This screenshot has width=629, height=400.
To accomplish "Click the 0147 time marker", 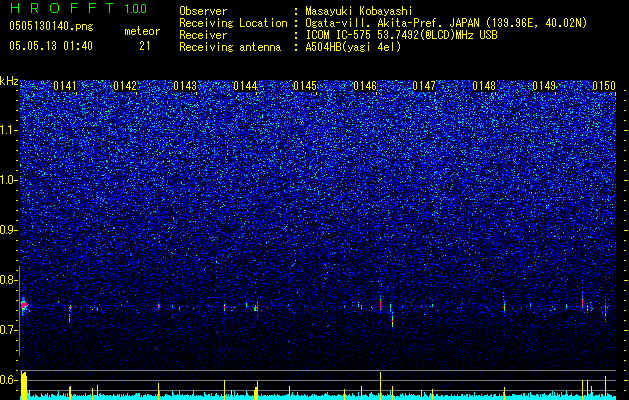I will (x=424, y=86).
